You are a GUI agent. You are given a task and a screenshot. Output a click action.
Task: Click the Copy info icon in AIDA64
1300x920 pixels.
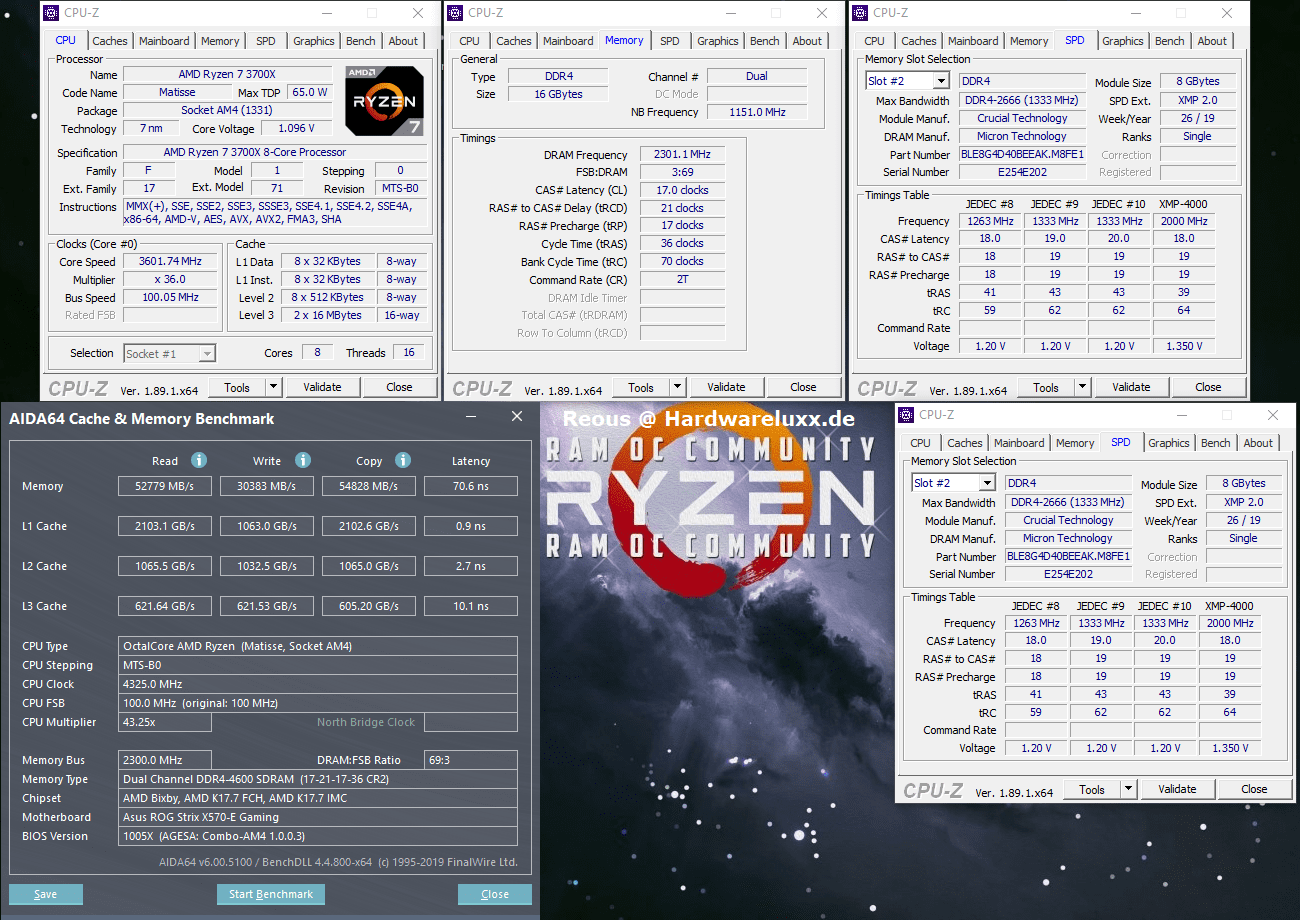tap(403, 460)
